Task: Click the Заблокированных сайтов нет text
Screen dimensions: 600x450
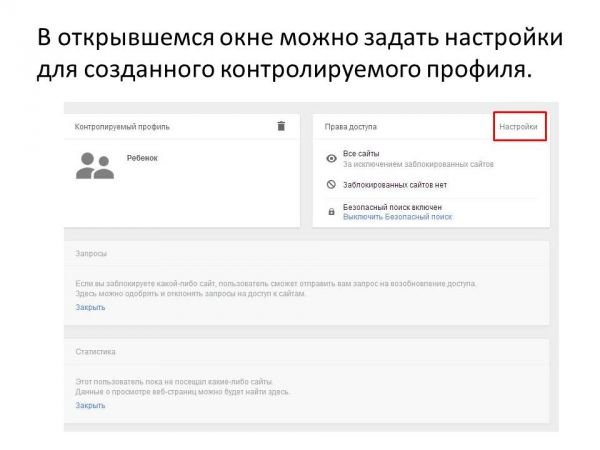Action: click(x=393, y=185)
